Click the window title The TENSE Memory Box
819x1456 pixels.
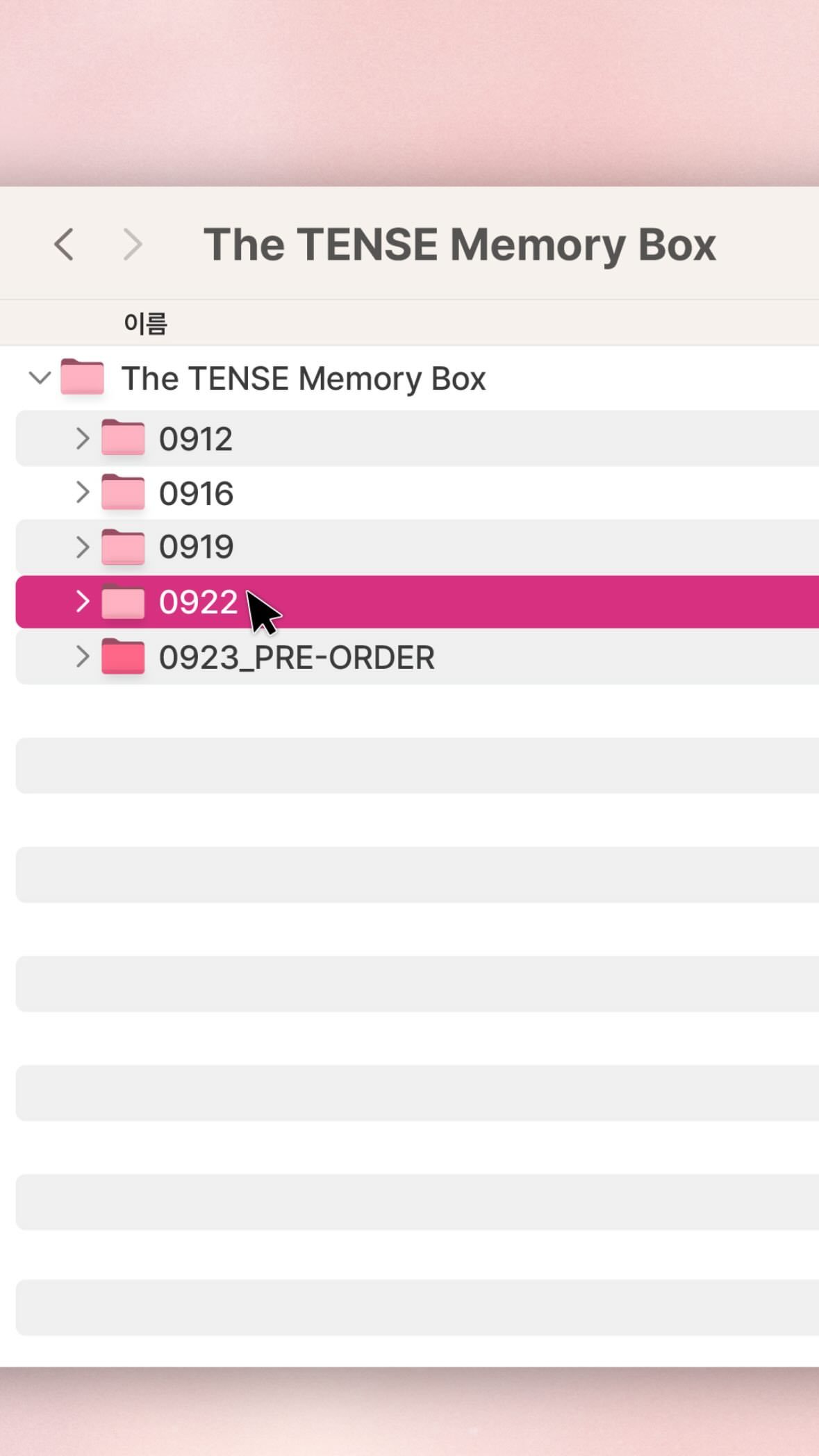[459, 245]
